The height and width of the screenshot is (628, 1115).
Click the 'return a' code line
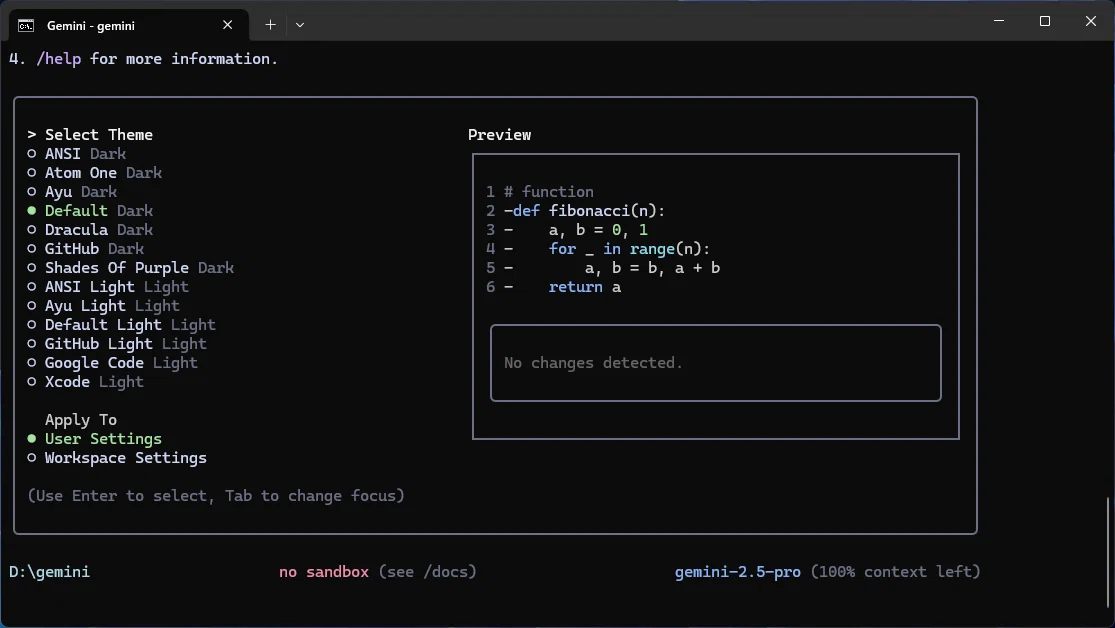click(585, 287)
